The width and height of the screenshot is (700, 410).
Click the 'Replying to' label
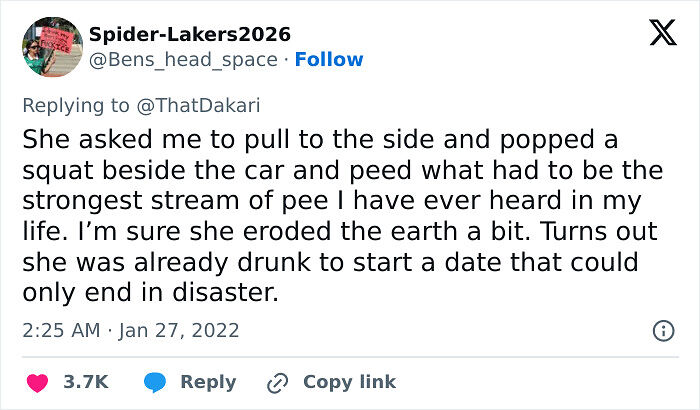pos(79,106)
